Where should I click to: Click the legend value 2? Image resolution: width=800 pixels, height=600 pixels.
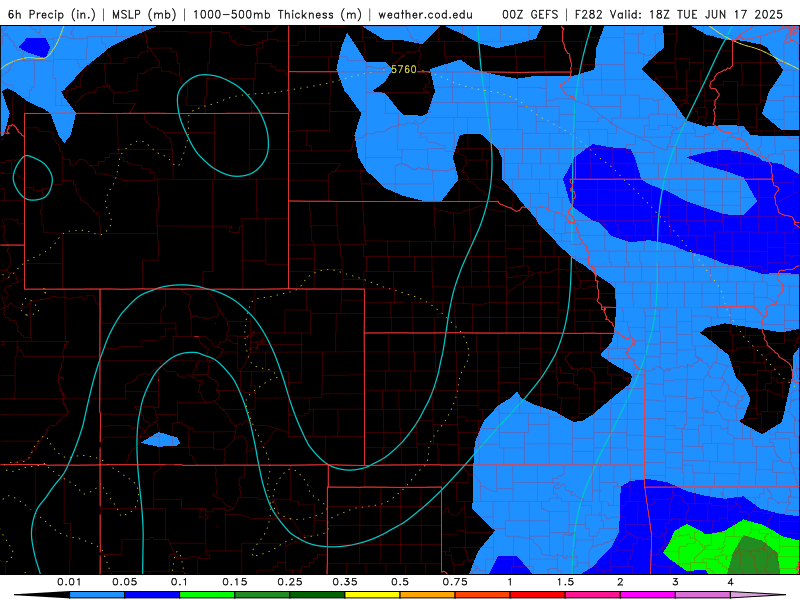click(620, 582)
